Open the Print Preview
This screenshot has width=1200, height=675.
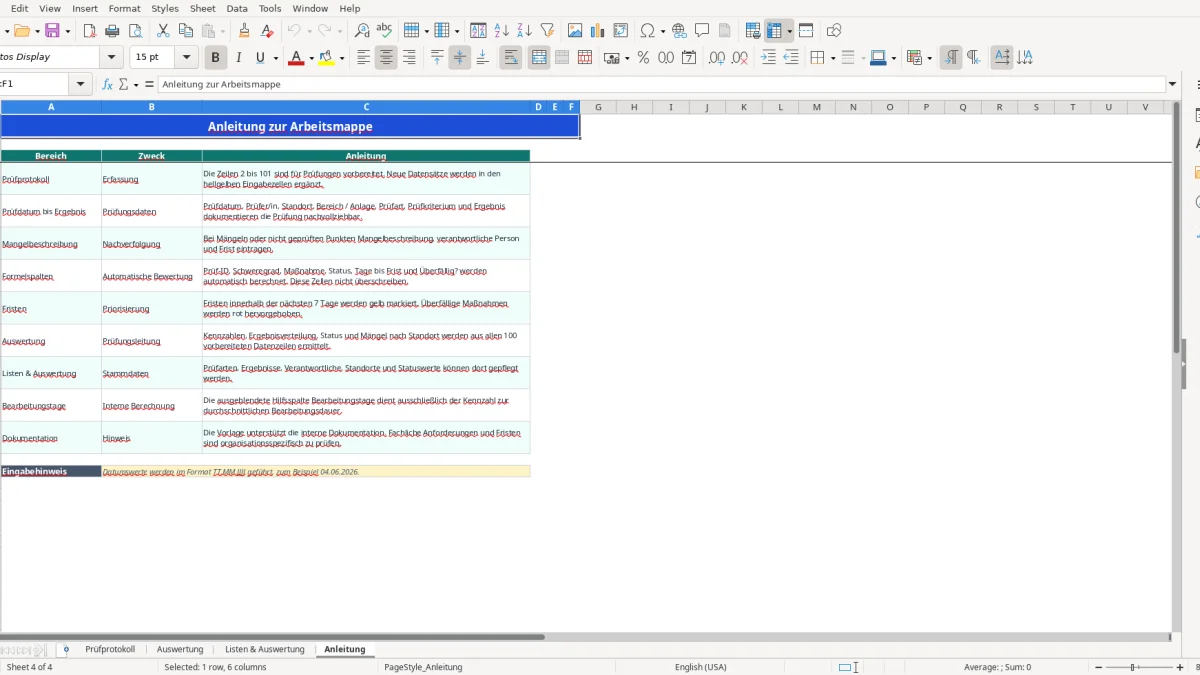pos(135,31)
